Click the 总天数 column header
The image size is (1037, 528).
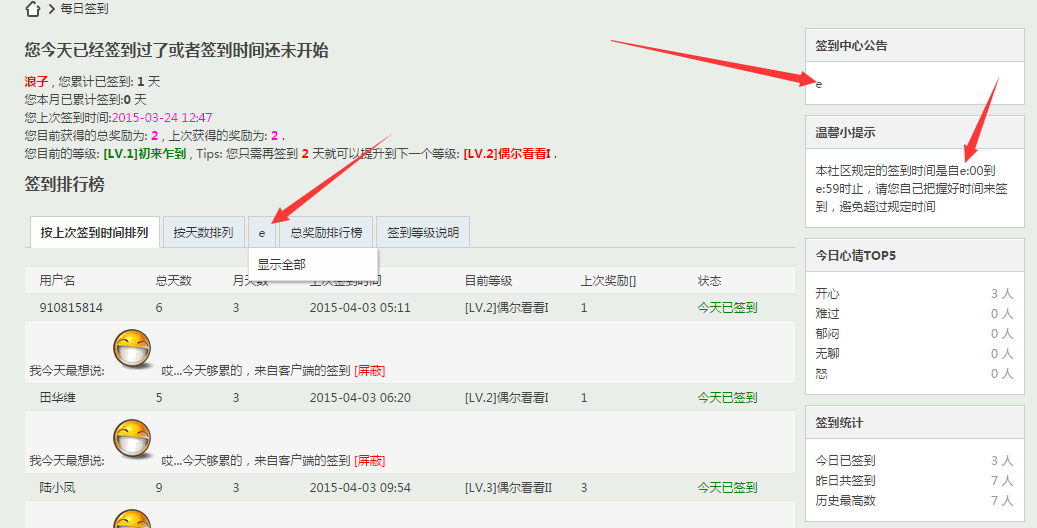click(x=173, y=281)
